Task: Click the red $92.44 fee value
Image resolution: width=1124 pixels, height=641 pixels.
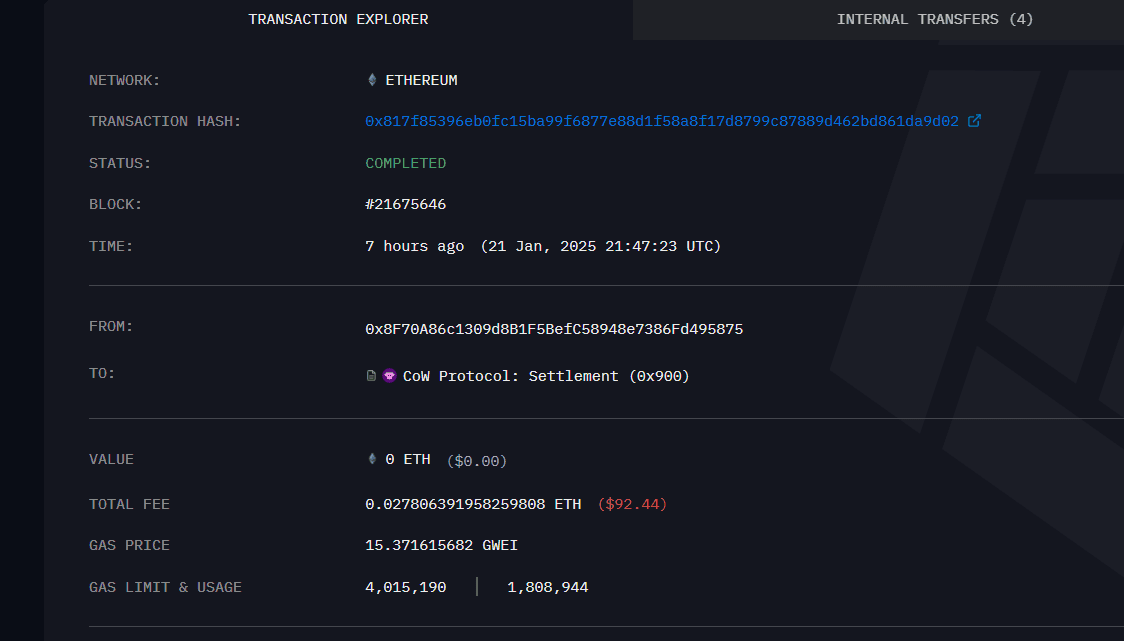Action: coord(632,504)
